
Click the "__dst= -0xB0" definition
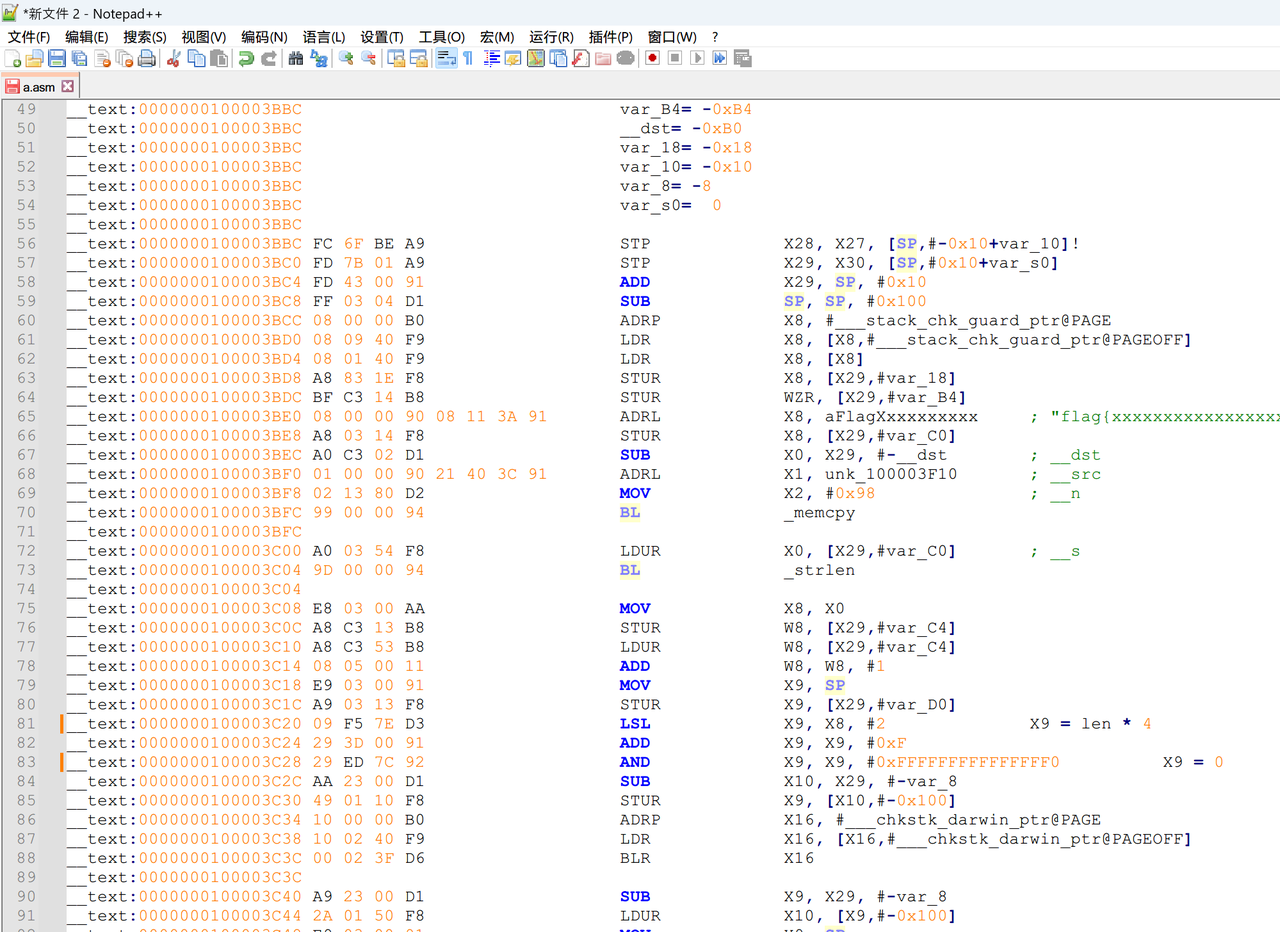click(681, 128)
